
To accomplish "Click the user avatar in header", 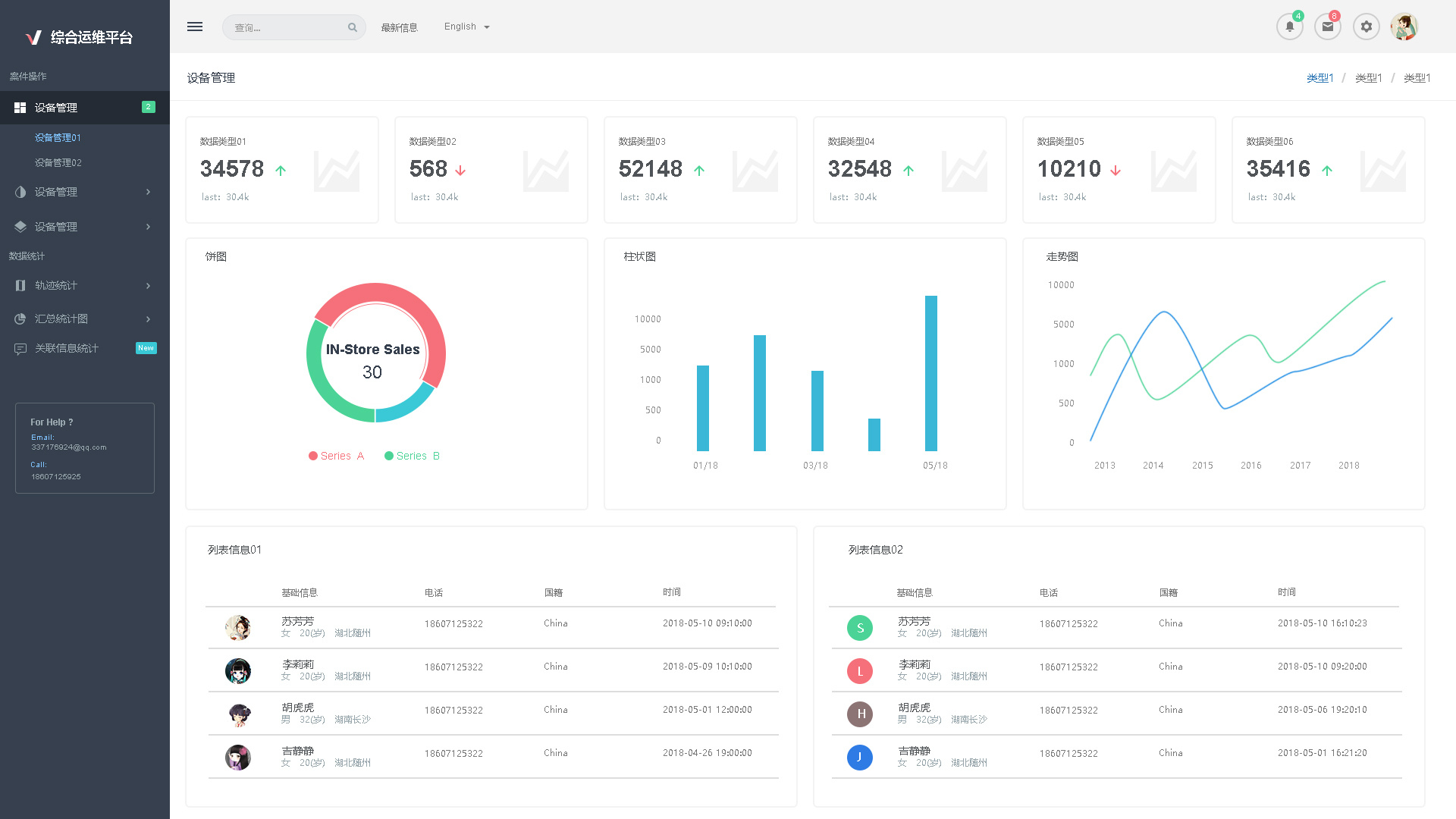I will coord(1404,27).
